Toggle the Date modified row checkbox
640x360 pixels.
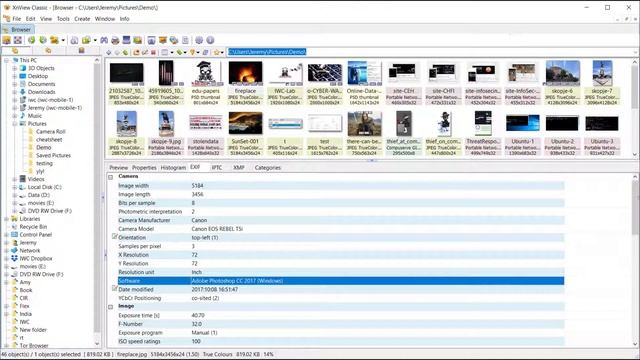click(115, 289)
